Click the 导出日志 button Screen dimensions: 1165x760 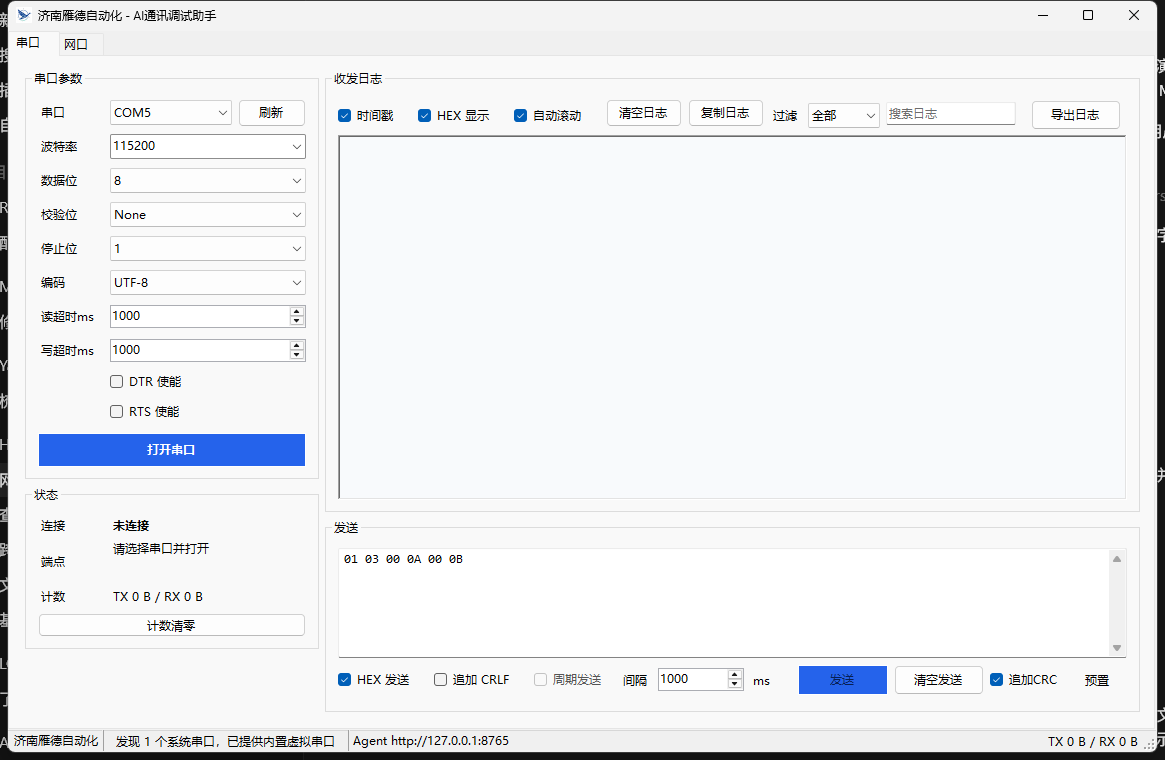[x=1075, y=115]
